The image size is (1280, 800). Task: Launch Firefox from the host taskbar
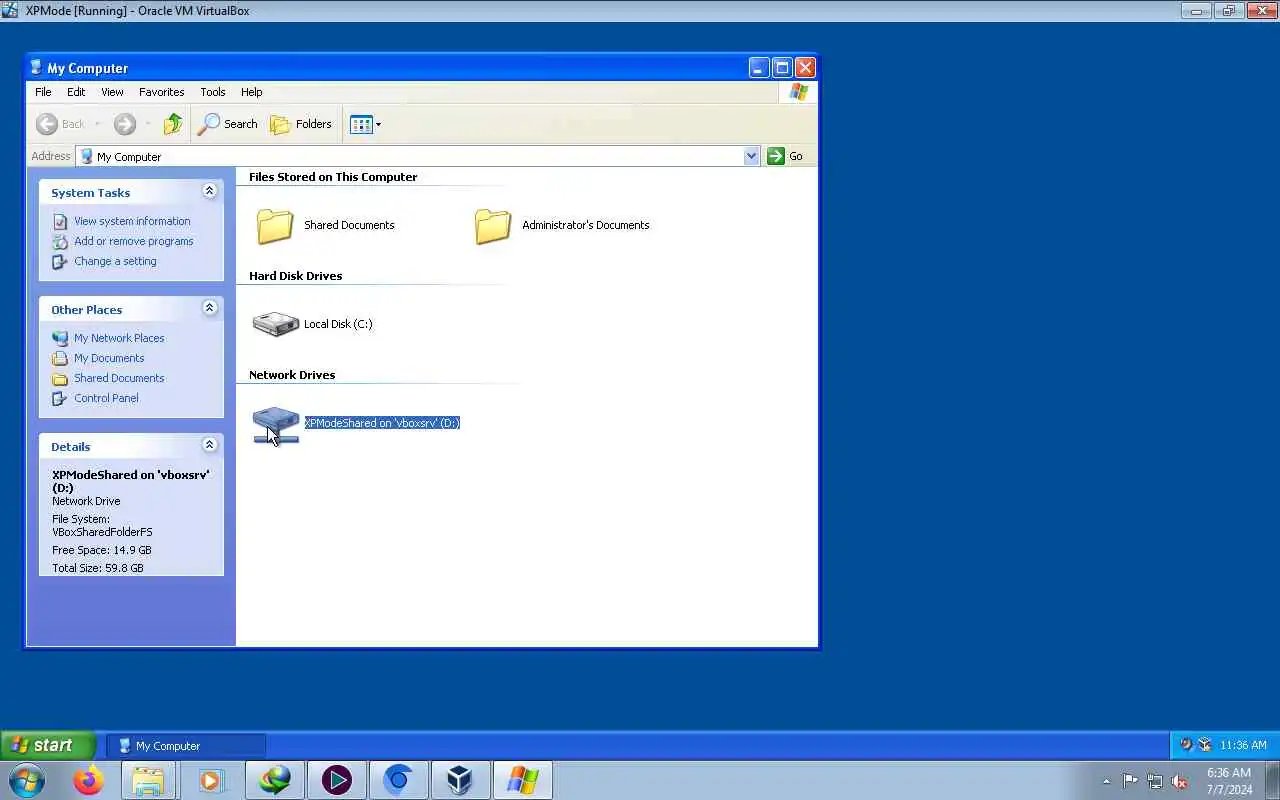(x=88, y=780)
